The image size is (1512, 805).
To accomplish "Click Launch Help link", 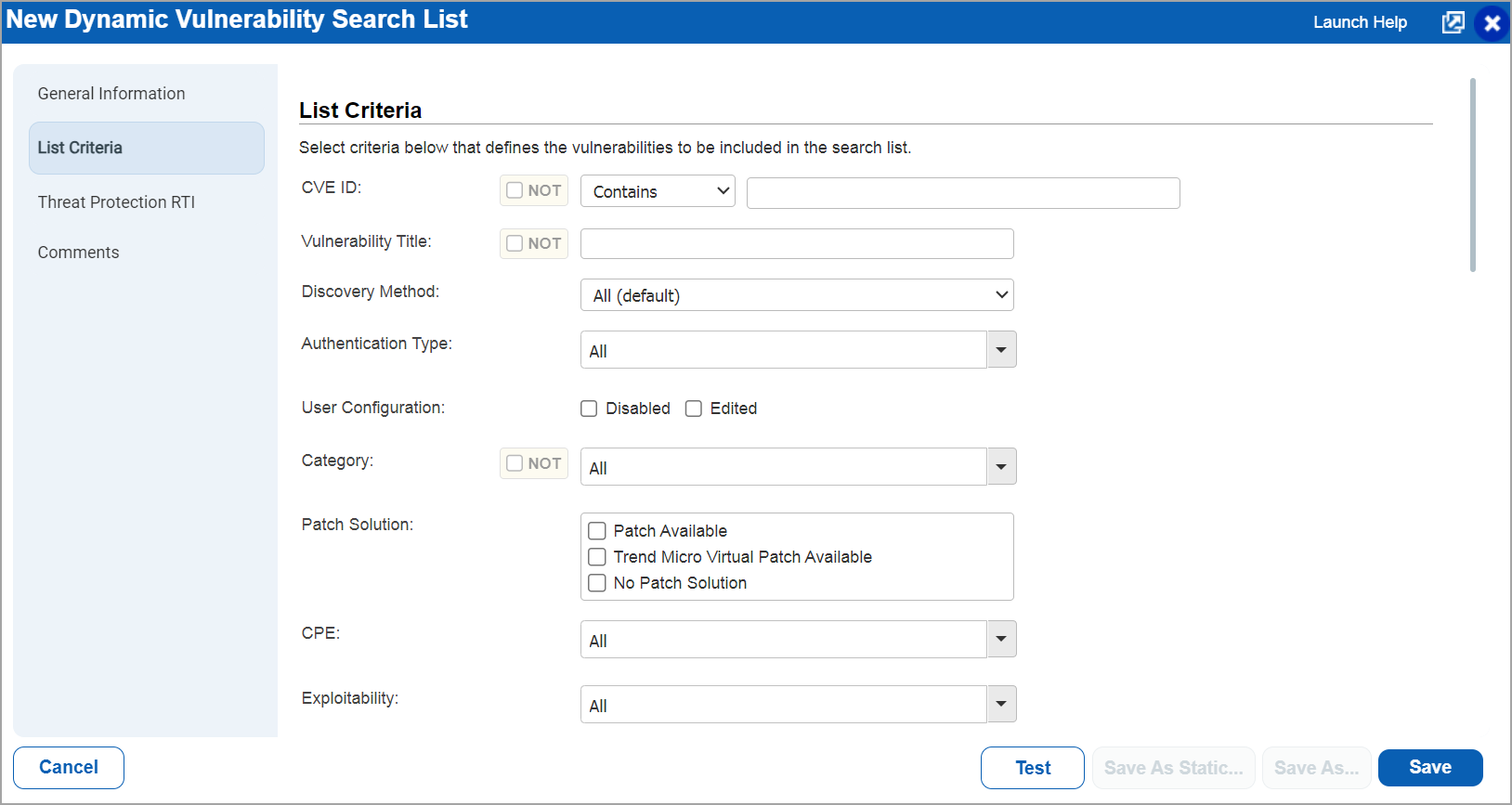I will pos(1360,22).
